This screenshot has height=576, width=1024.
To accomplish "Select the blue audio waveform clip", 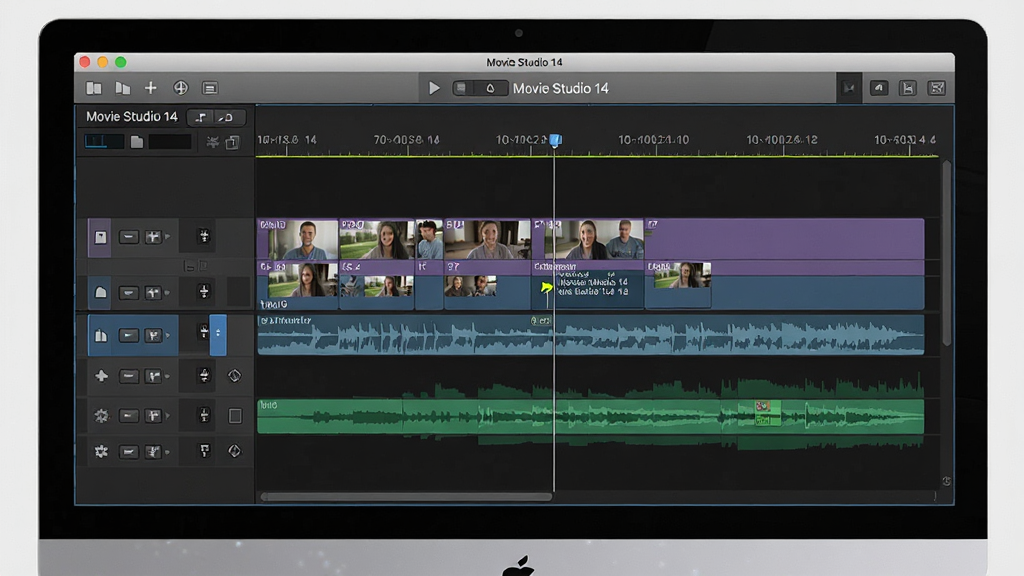I will [590, 335].
